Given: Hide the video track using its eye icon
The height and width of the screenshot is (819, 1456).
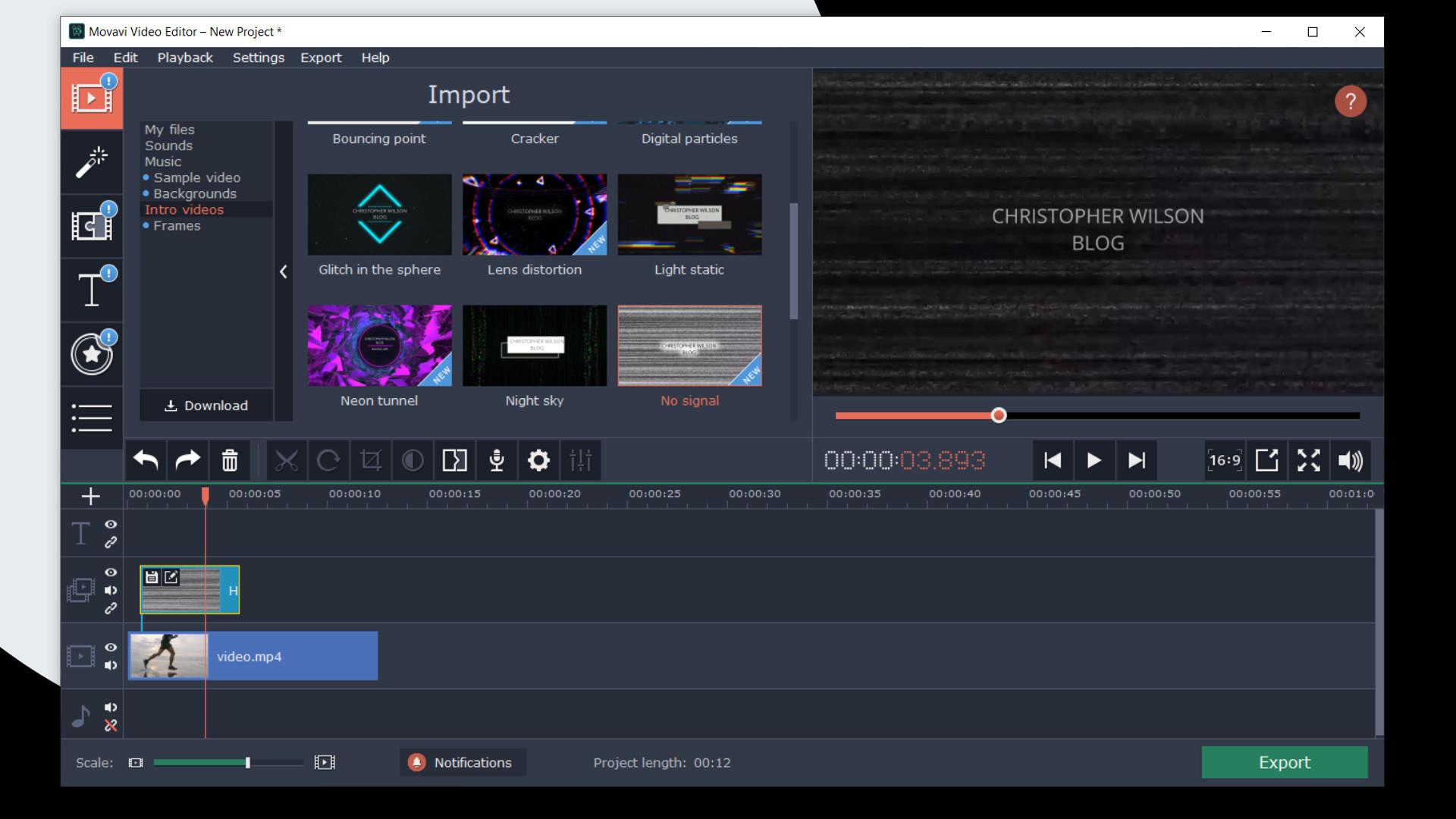Looking at the screenshot, I should (111, 648).
